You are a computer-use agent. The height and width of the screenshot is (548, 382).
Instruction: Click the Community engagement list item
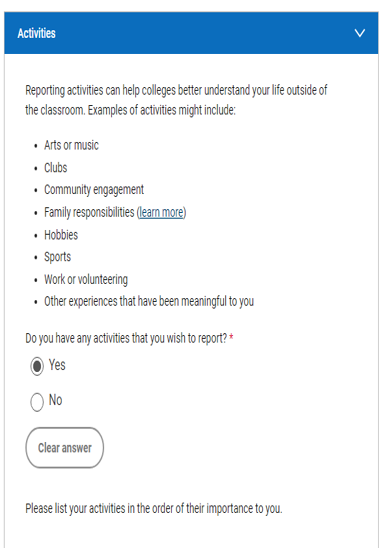click(x=94, y=190)
